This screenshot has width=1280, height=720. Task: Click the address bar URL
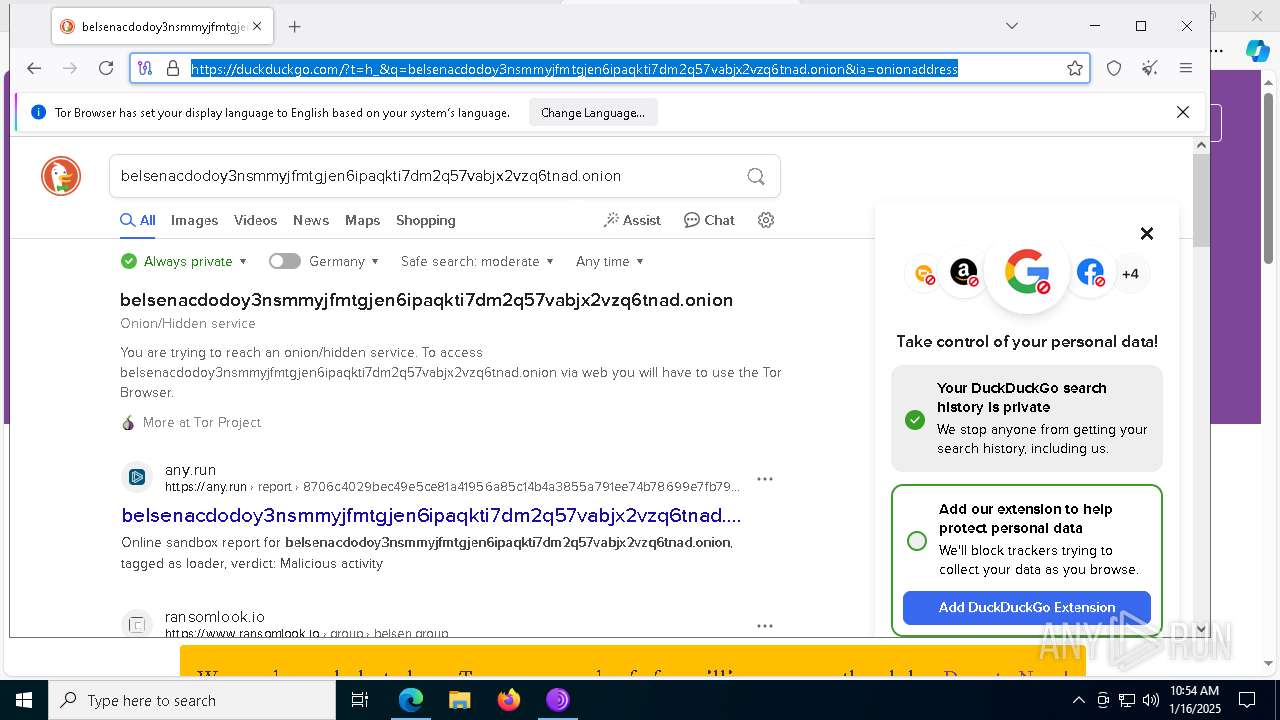coord(574,69)
